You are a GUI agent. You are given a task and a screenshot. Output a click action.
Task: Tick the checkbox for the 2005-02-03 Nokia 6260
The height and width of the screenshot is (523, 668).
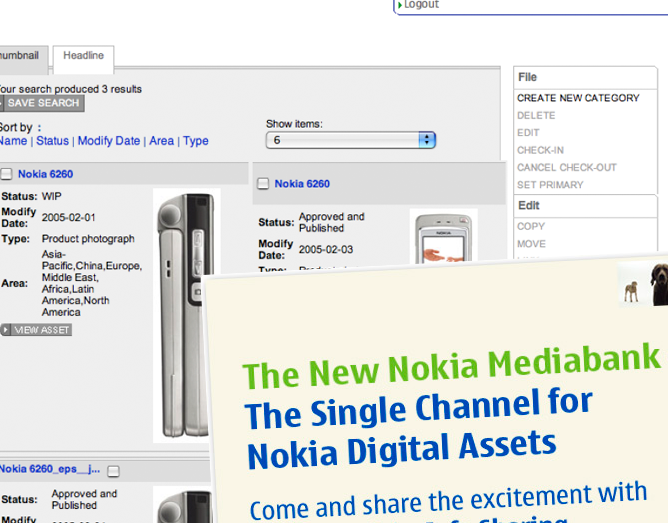point(263,184)
